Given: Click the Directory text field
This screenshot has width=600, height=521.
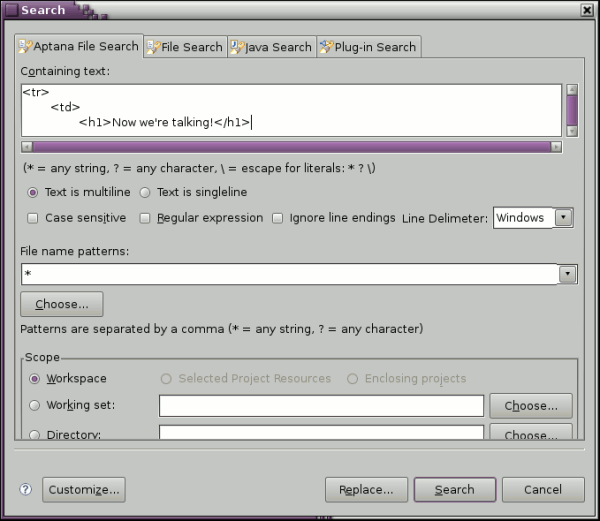Looking at the screenshot, I should tap(321, 433).
